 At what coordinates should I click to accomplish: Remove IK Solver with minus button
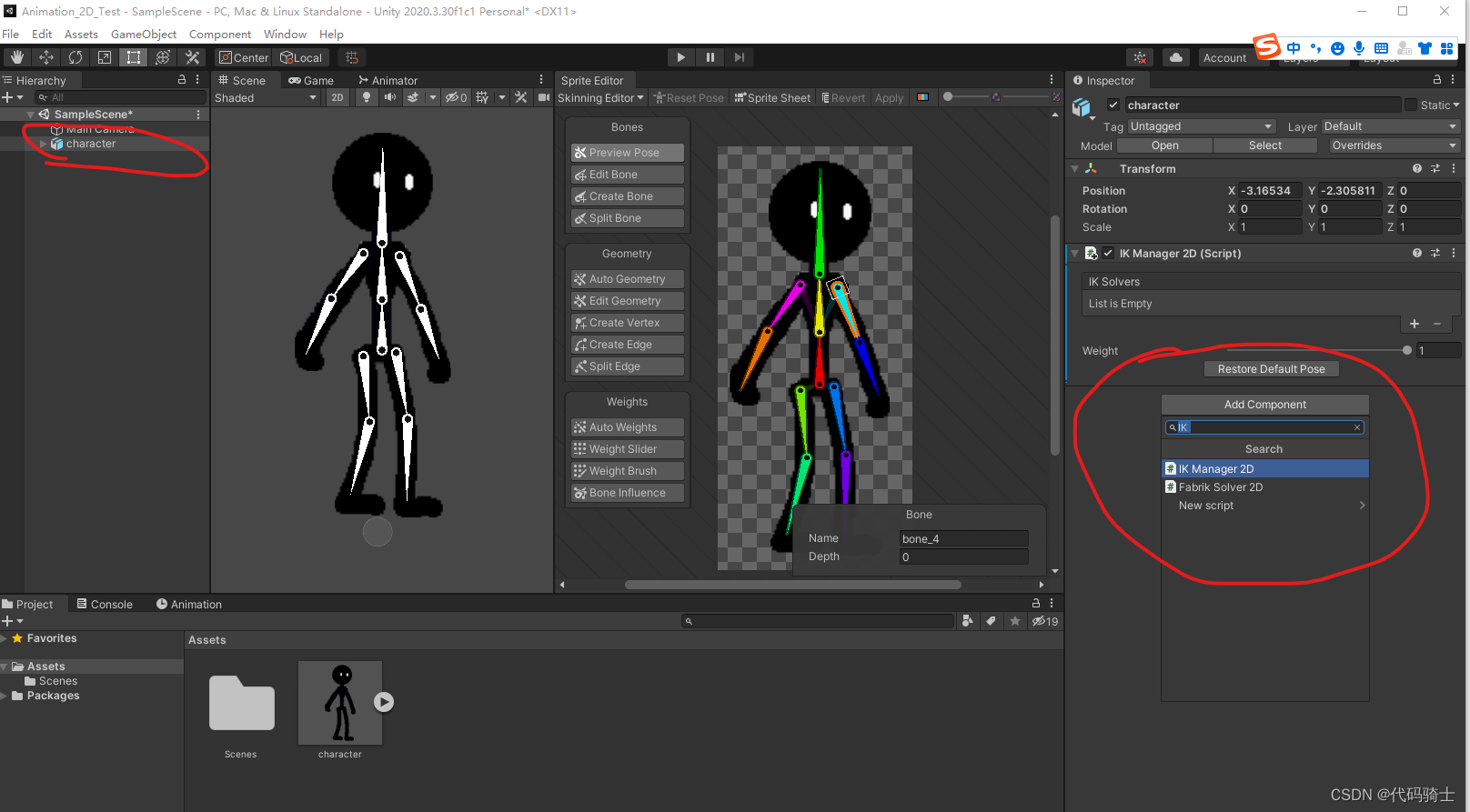1437,324
